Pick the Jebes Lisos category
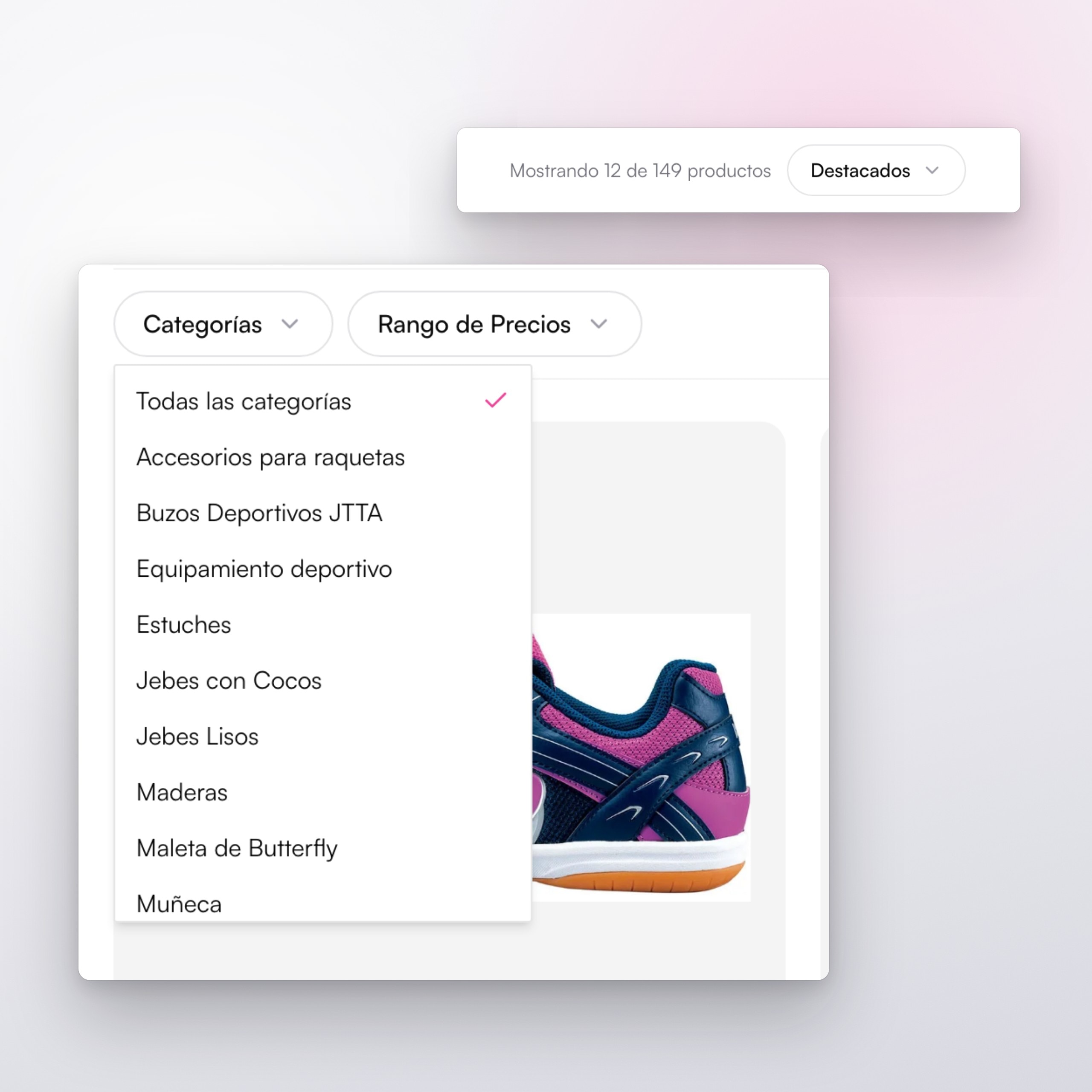This screenshot has width=1092, height=1092. point(323,737)
